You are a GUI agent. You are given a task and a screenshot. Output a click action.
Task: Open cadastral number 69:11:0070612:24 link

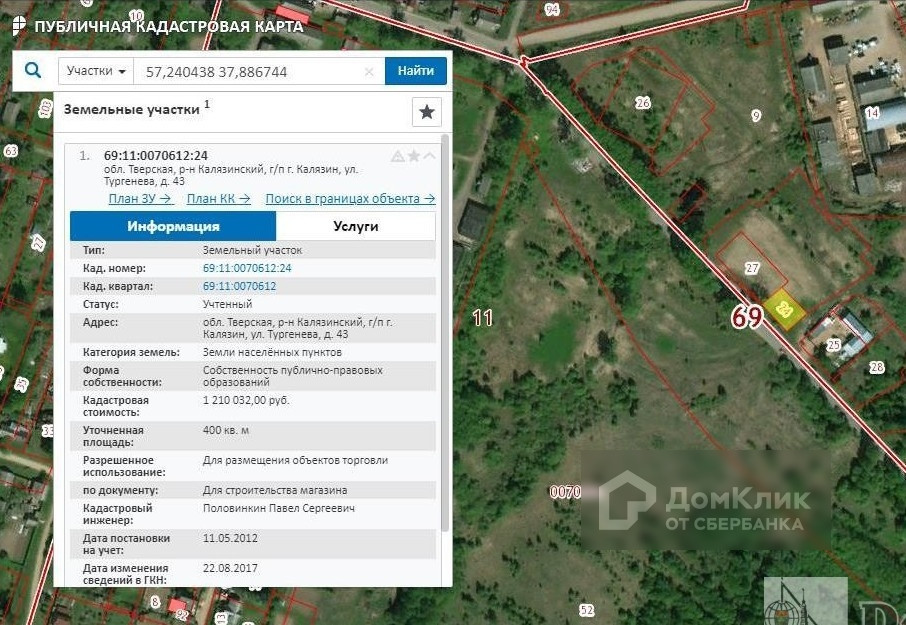pos(247,268)
